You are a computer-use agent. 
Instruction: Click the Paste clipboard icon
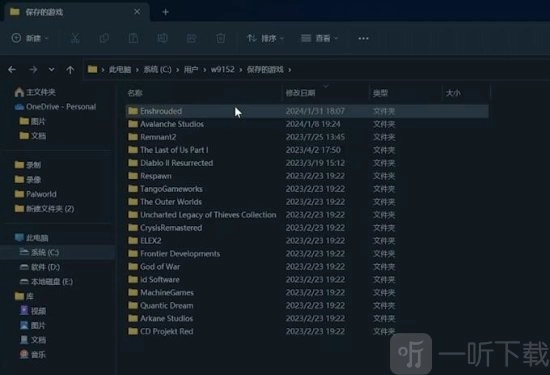click(x=133, y=38)
